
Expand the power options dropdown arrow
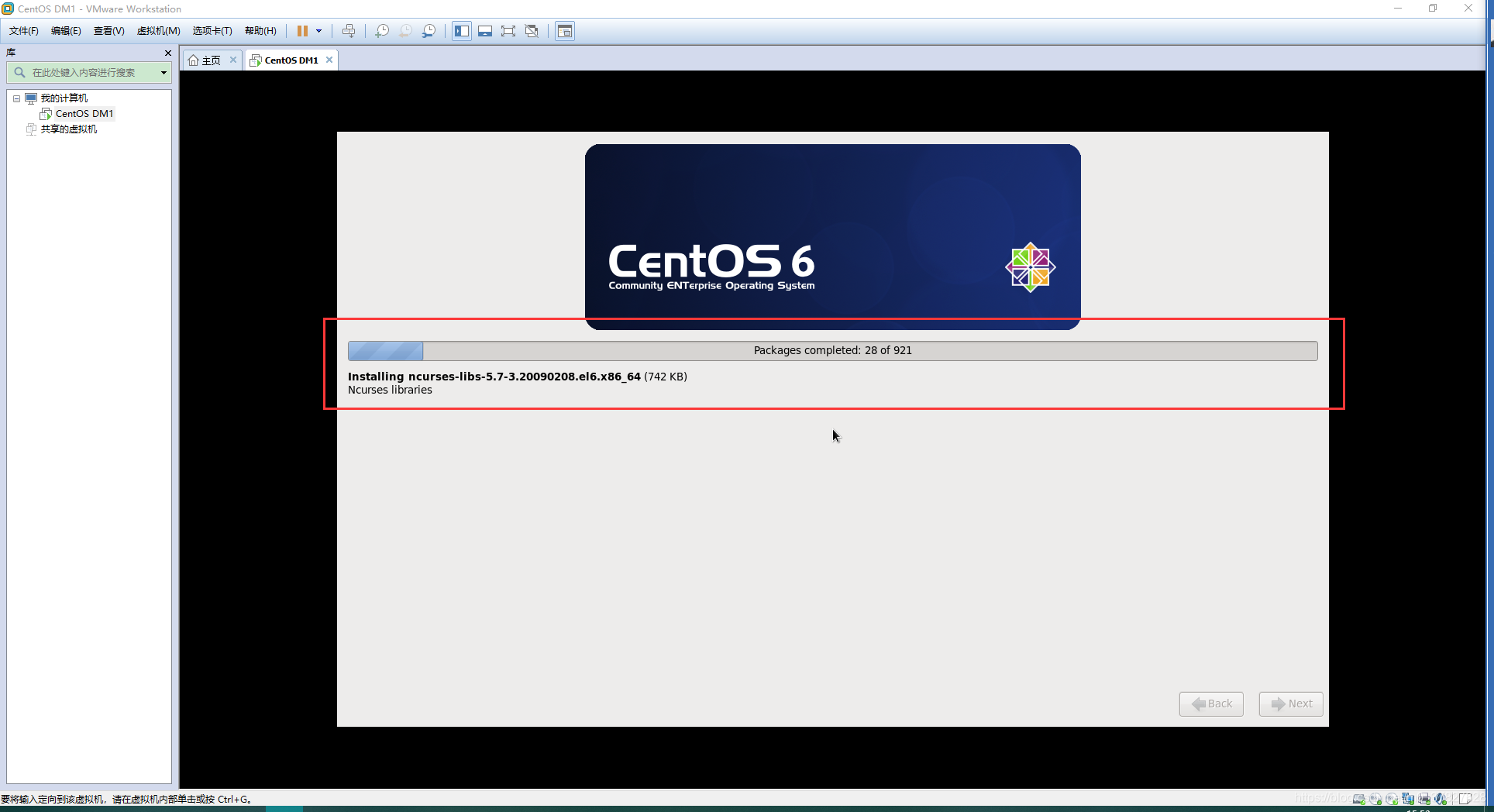point(318,31)
